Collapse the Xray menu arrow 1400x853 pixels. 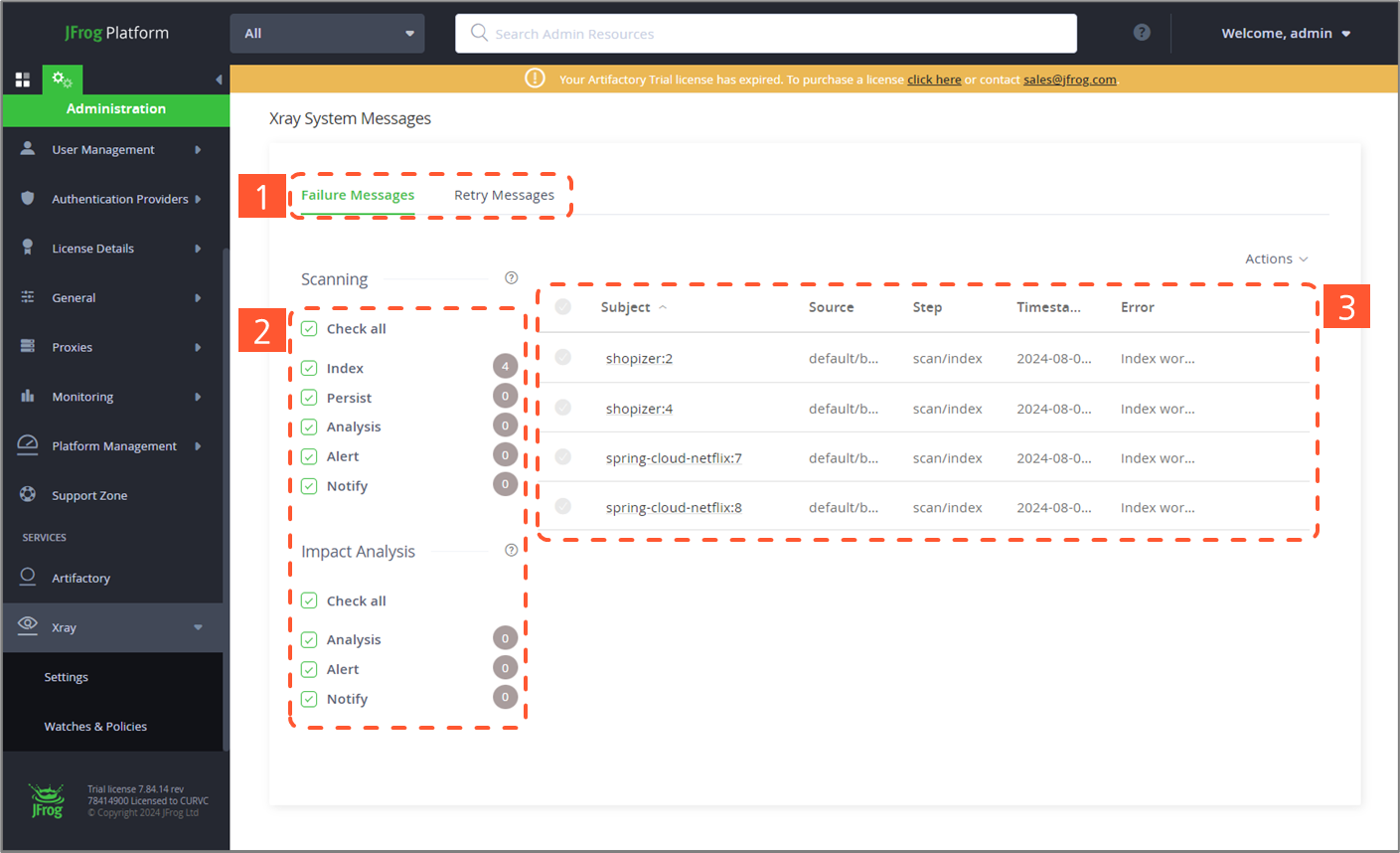click(198, 627)
